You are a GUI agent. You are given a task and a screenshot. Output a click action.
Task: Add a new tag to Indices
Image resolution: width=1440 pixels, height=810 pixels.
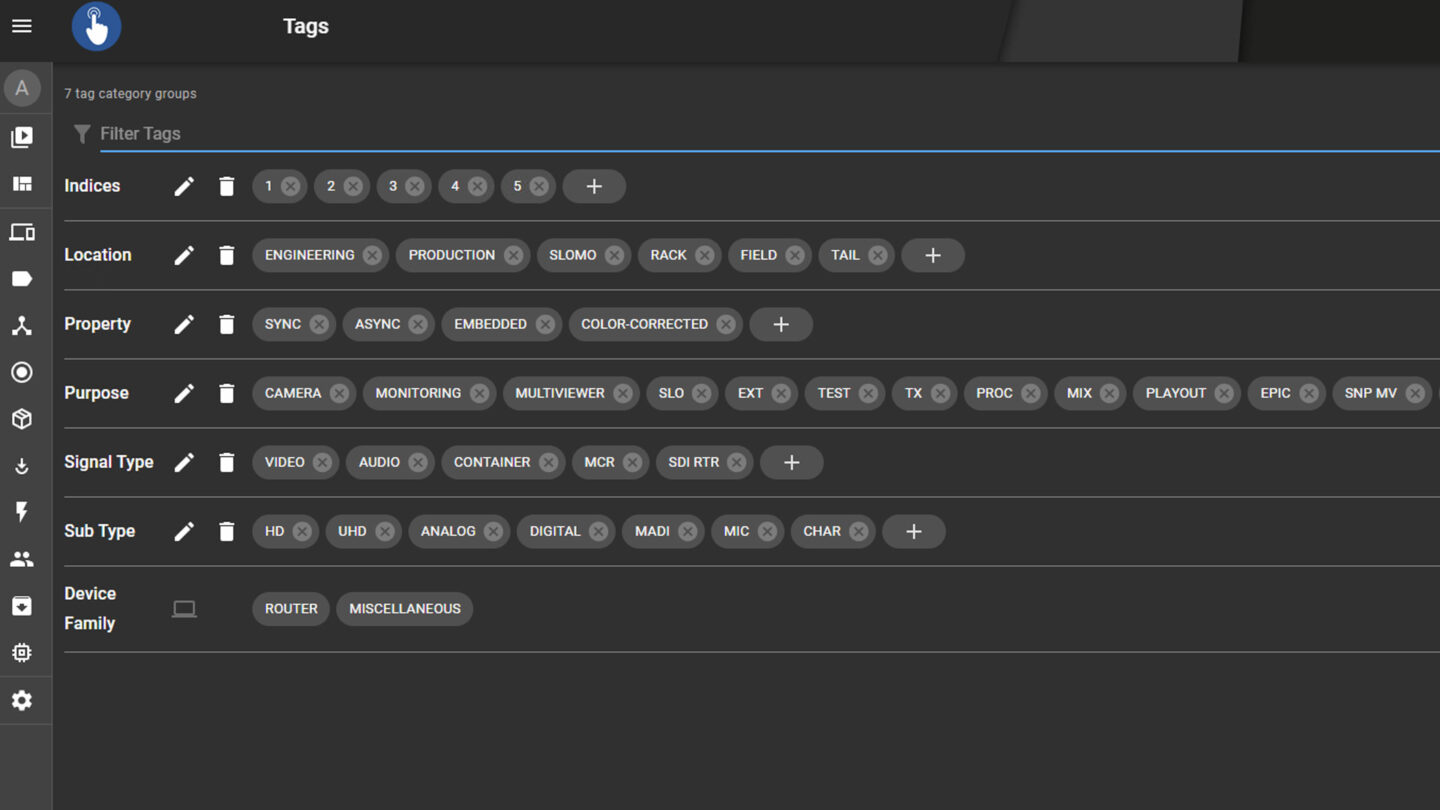594,186
